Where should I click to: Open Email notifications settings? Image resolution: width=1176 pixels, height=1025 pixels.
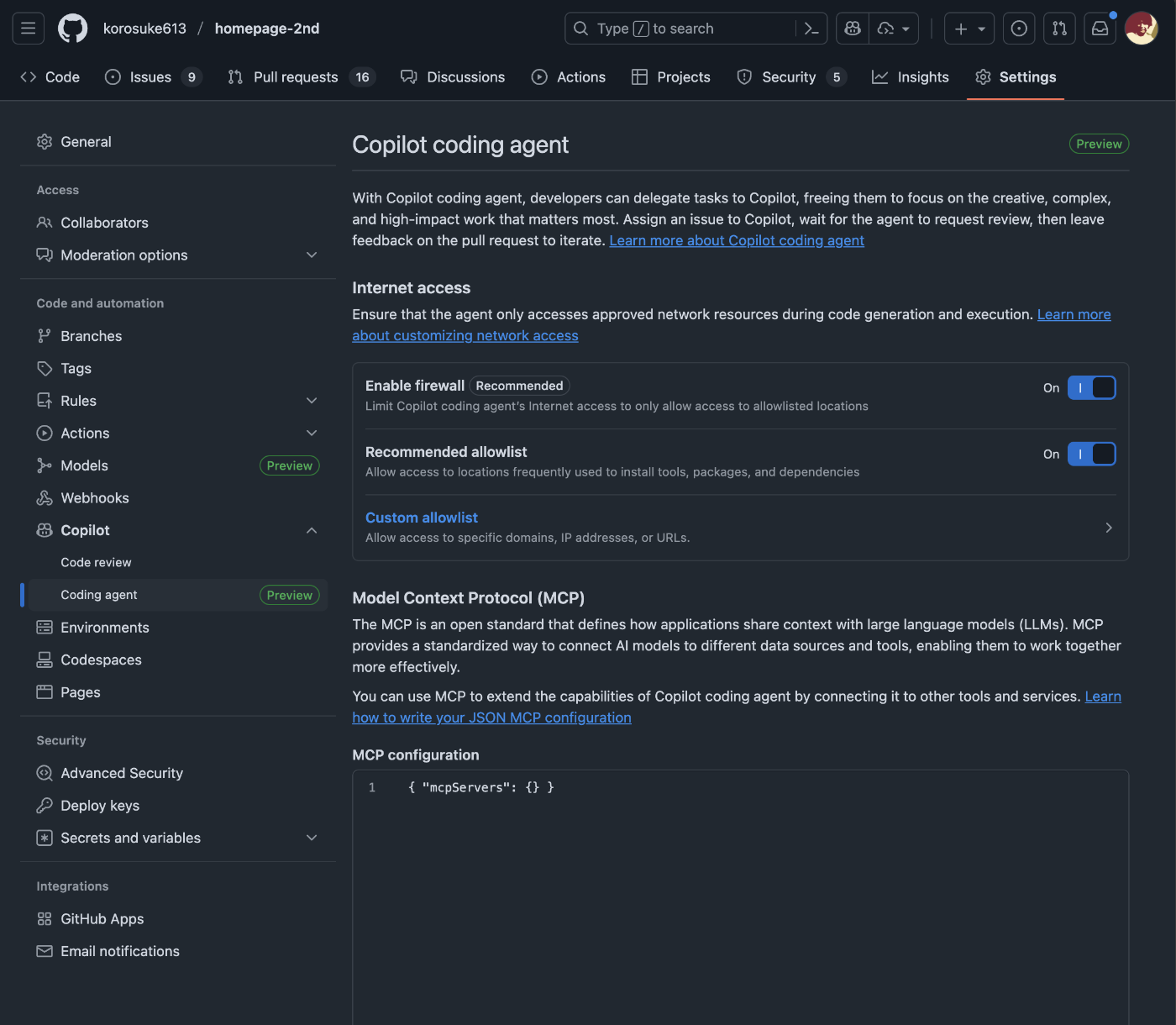[x=178, y=951]
